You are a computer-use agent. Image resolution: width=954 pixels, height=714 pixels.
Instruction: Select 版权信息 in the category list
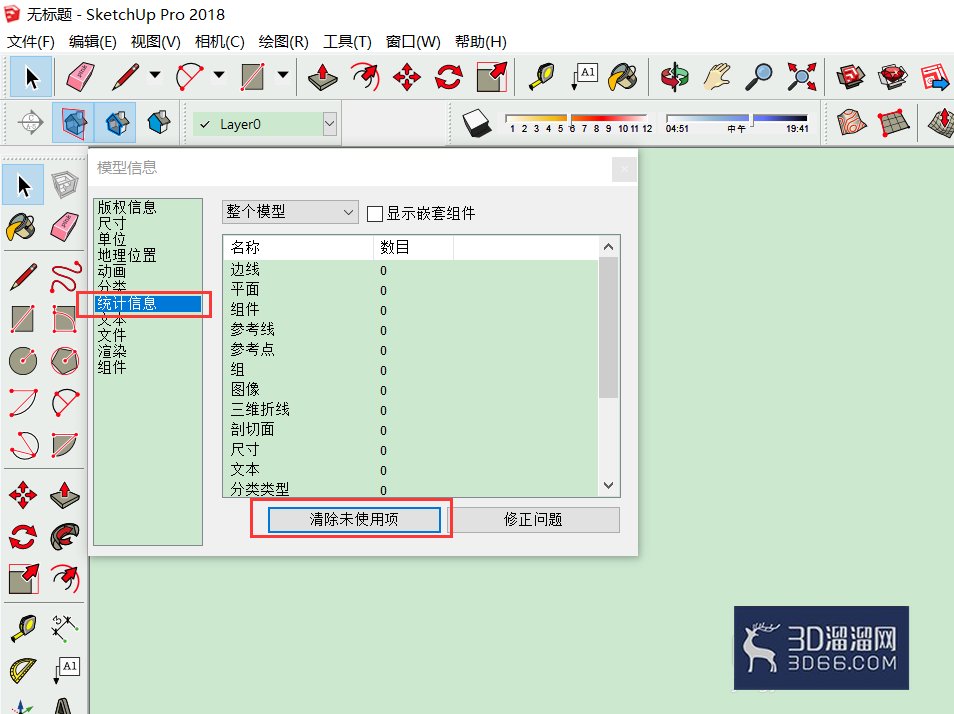click(127, 207)
